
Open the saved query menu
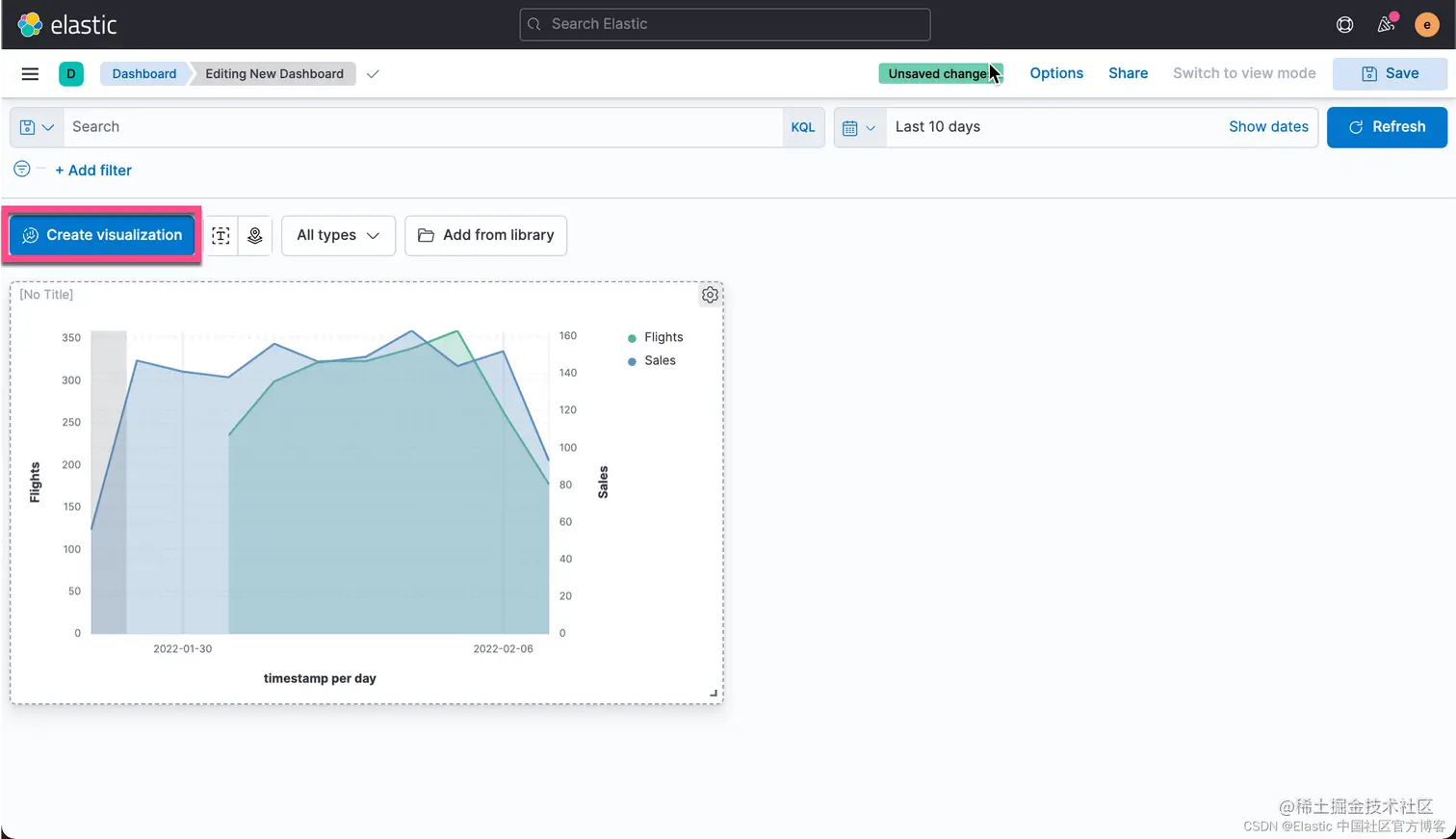37,127
